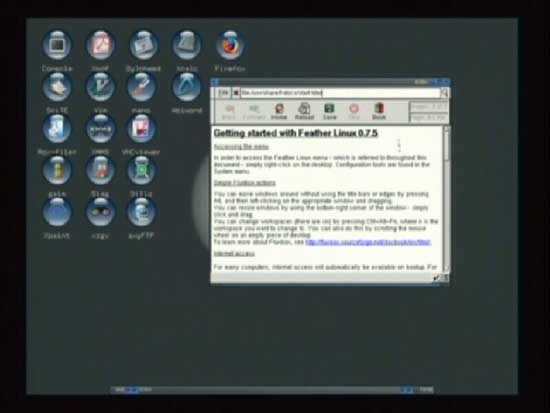Click Stop in Dillo toolbar
Viewport: 550px width, 413px height.
tap(354, 112)
